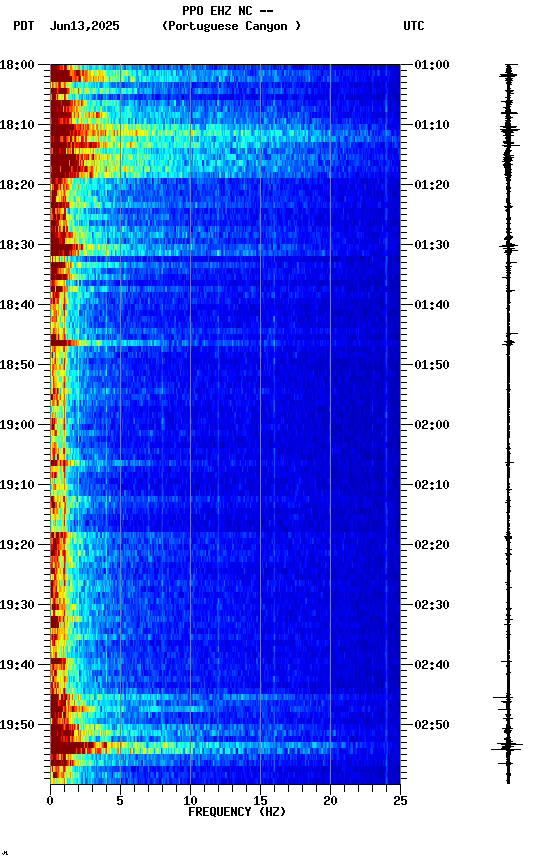Click the 01:00 UTC time label

(x=432, y=65)
